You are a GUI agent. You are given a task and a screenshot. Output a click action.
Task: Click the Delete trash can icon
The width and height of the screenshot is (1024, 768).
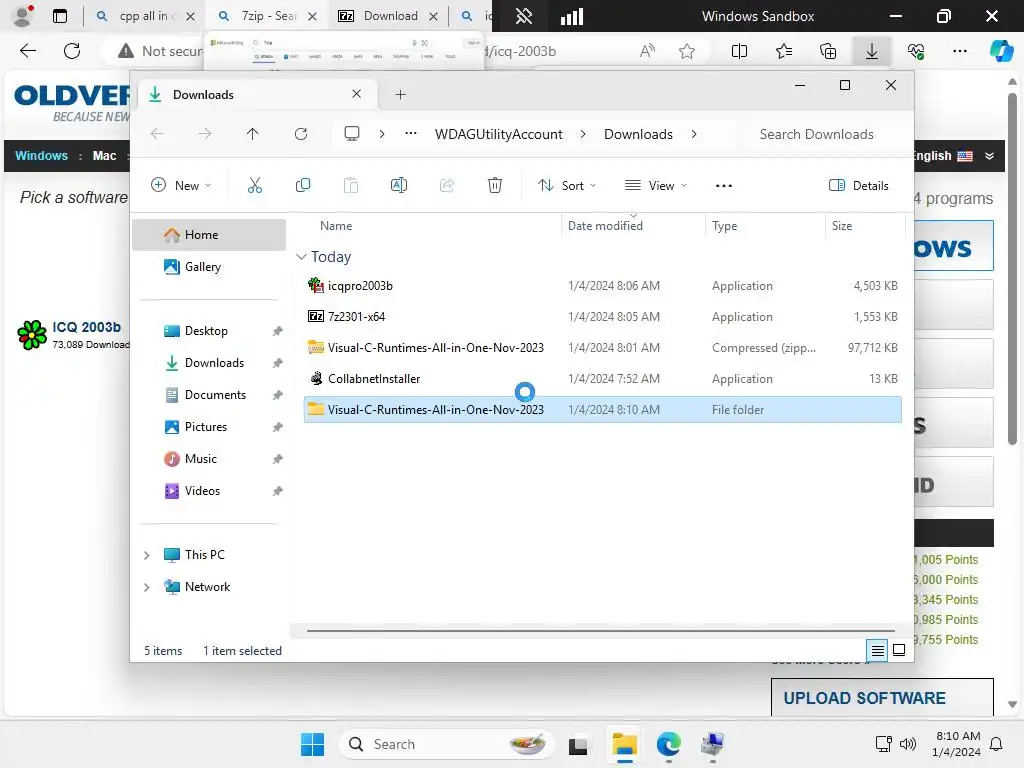[495, 185]
